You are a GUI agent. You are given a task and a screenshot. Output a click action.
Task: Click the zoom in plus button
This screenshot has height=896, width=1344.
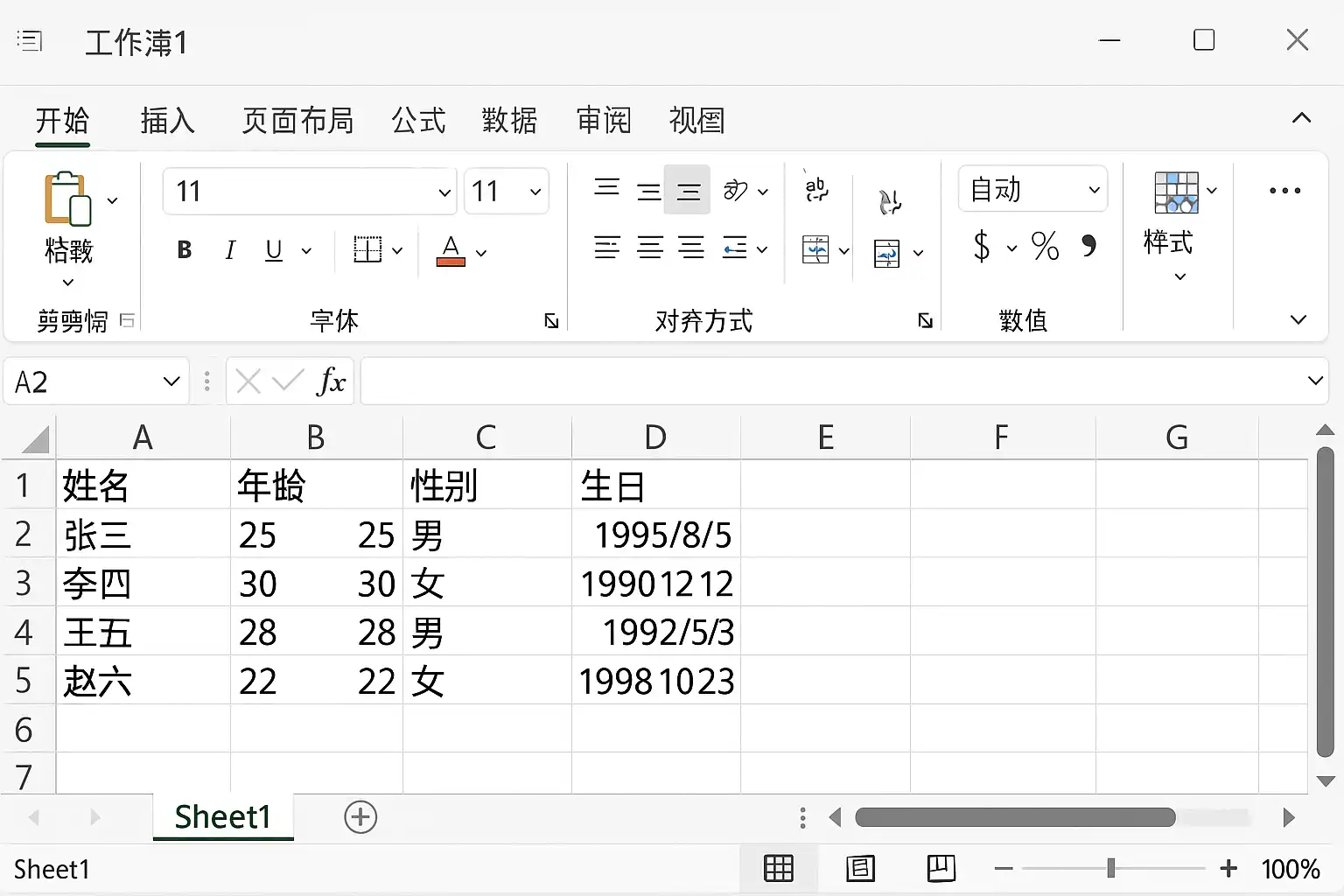click(x=1228, y=868)
